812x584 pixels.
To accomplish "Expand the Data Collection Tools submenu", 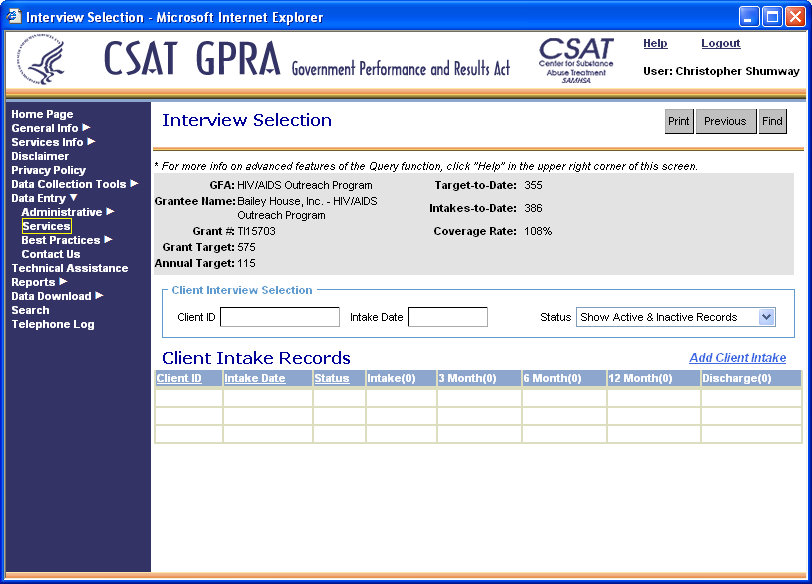I will pyautogui.click(x=134, y=184).
